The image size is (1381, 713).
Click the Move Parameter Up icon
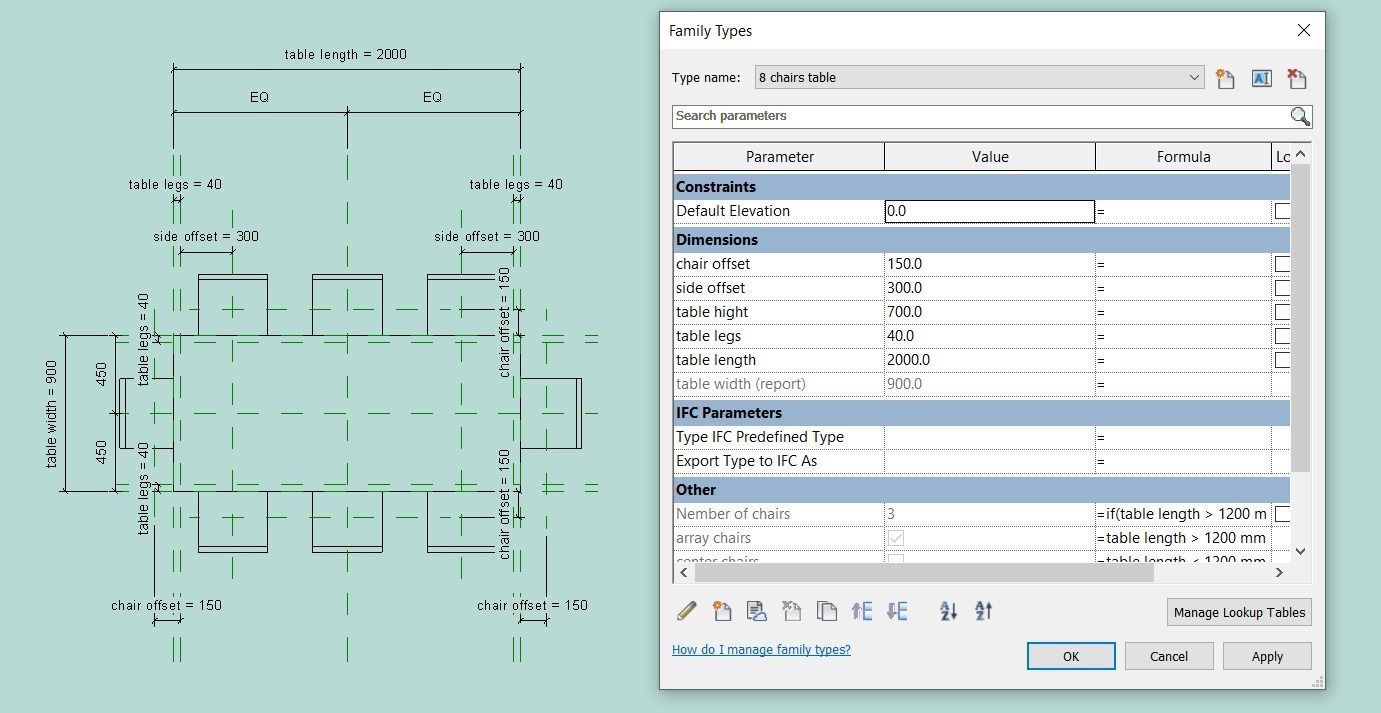pos(862,611)
